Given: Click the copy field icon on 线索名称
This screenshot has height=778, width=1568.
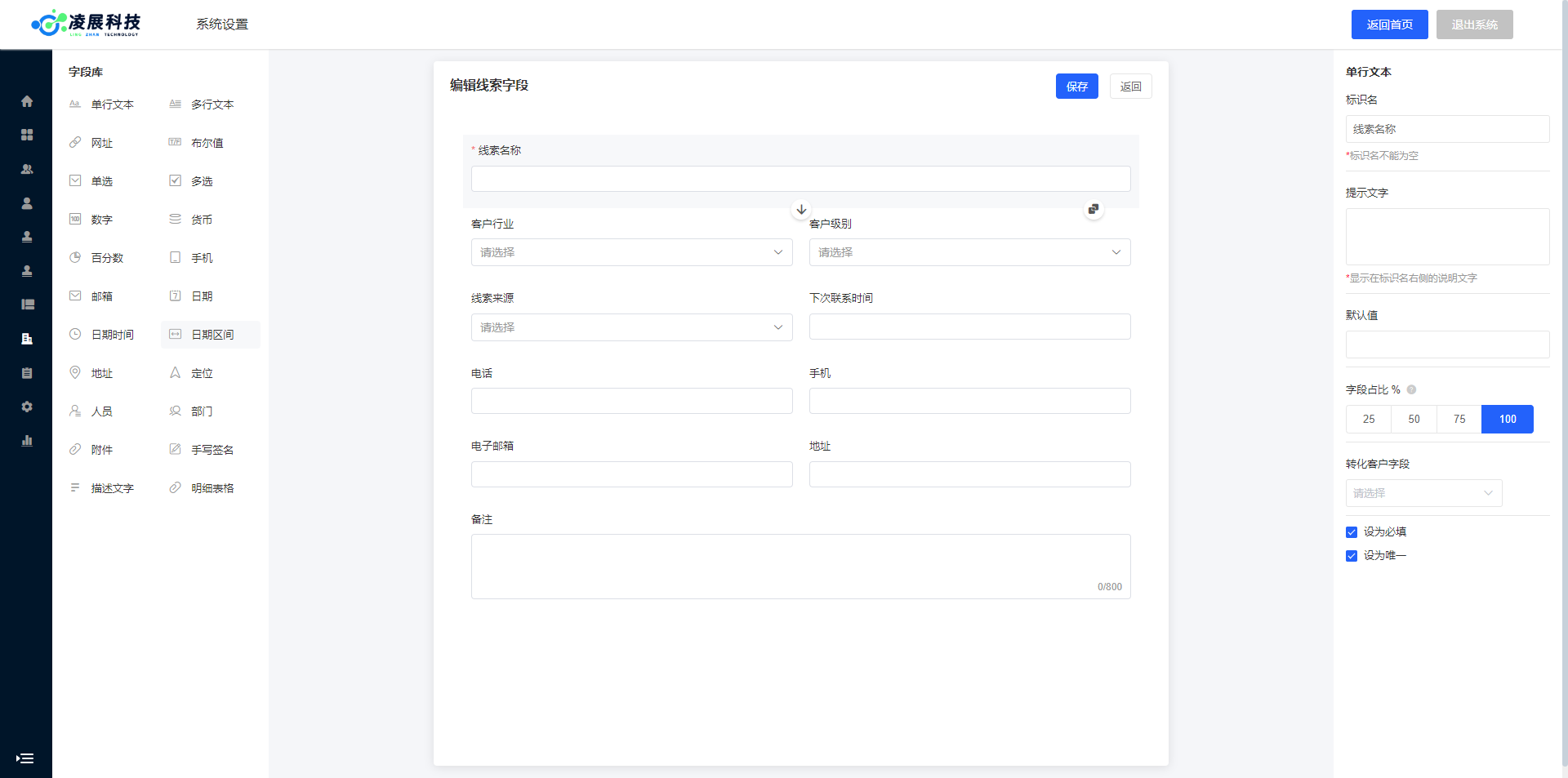Looking at the screenshot, I should coord(1094,210).
